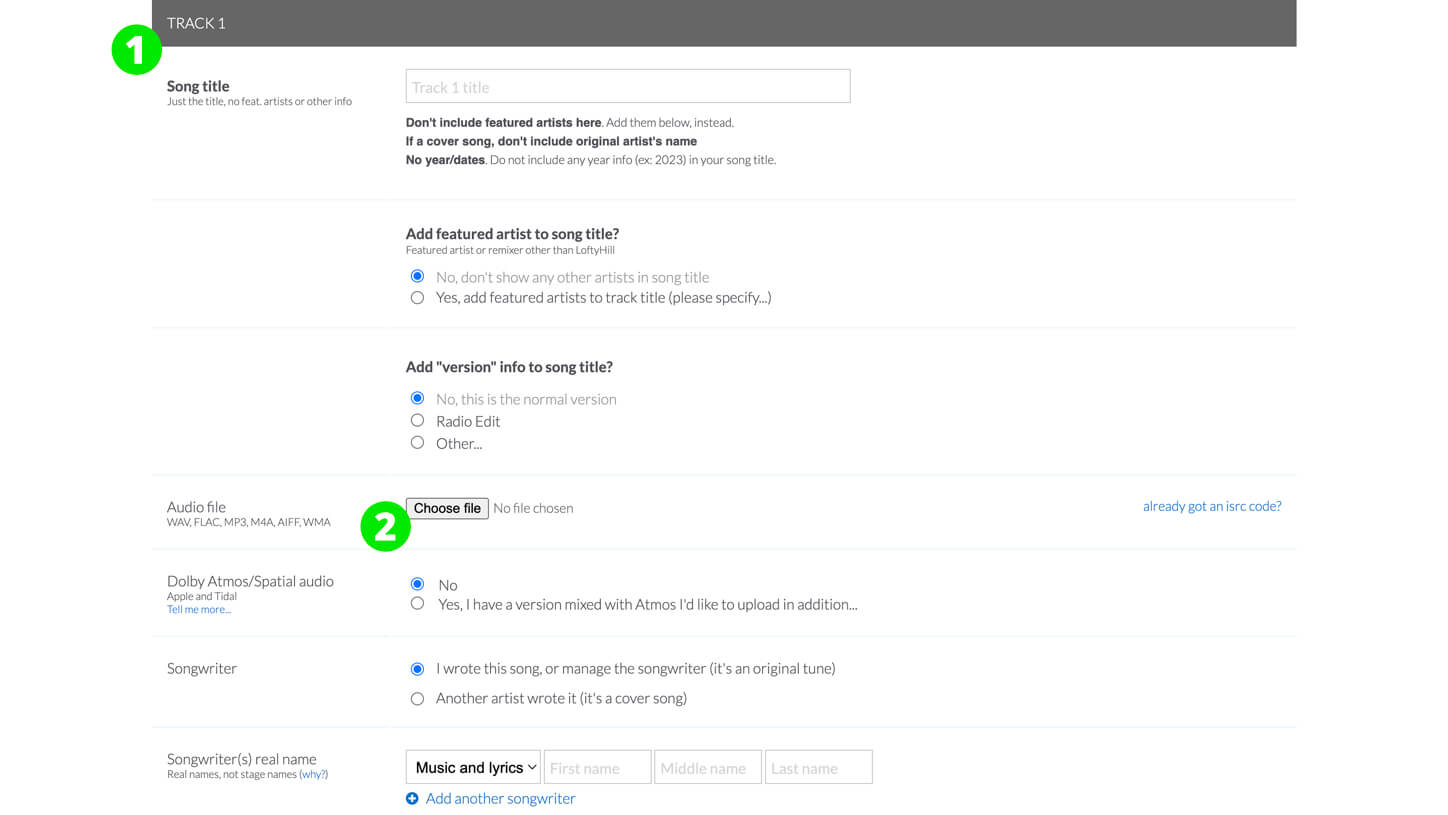The image size is (1448, 815).
Task: Click the songwriter Last name field
Action: 819,767
